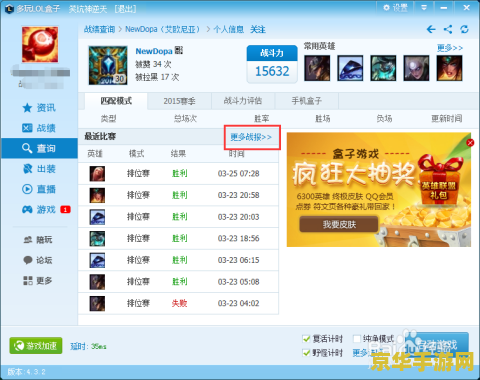Expand 更多>> next to 常用英雄
This screenshot has height=380, width=480.
click(x=450, y=48)
